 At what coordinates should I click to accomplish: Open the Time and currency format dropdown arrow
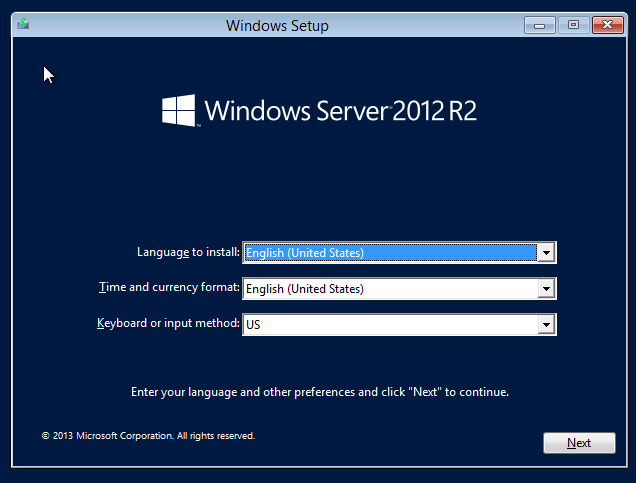coord(545,289)
